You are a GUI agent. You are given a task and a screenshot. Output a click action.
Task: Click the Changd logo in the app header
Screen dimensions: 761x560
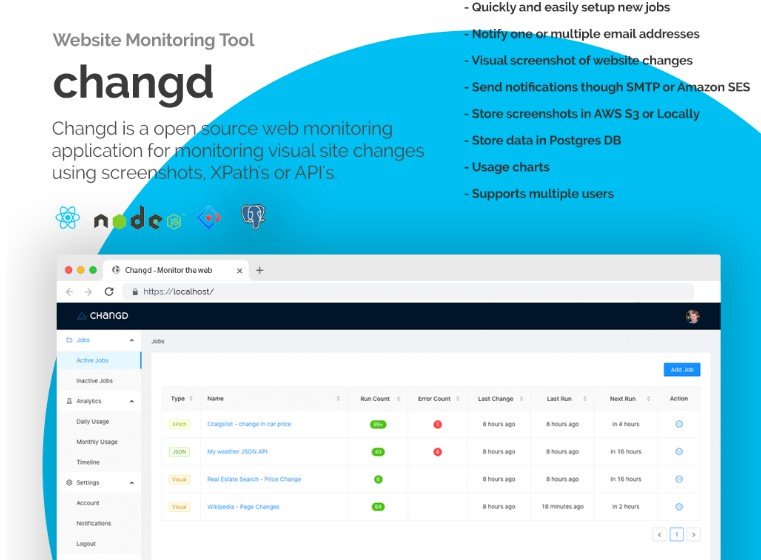tap(103, 315)
